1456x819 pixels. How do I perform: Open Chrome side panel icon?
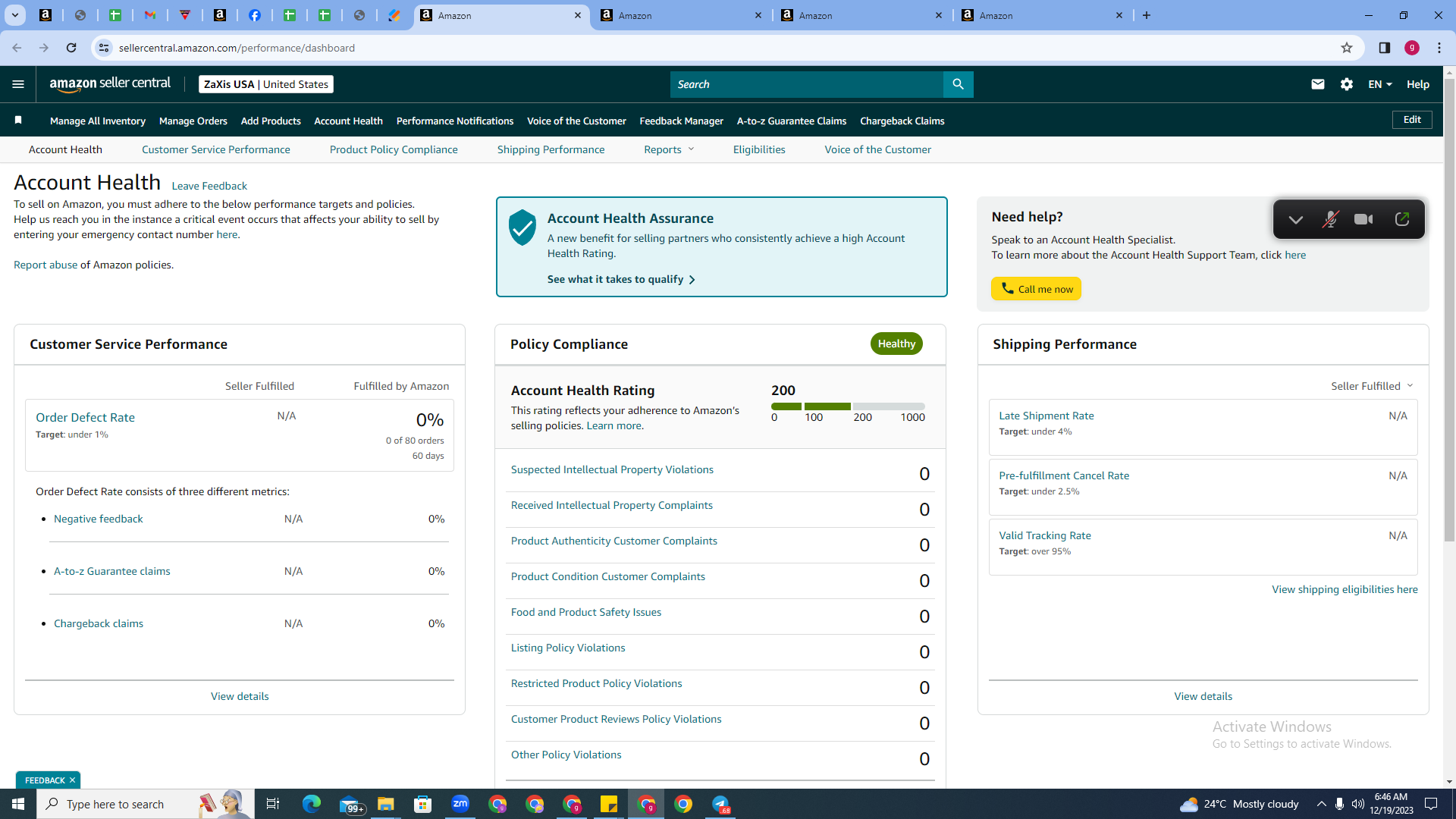1384,48
